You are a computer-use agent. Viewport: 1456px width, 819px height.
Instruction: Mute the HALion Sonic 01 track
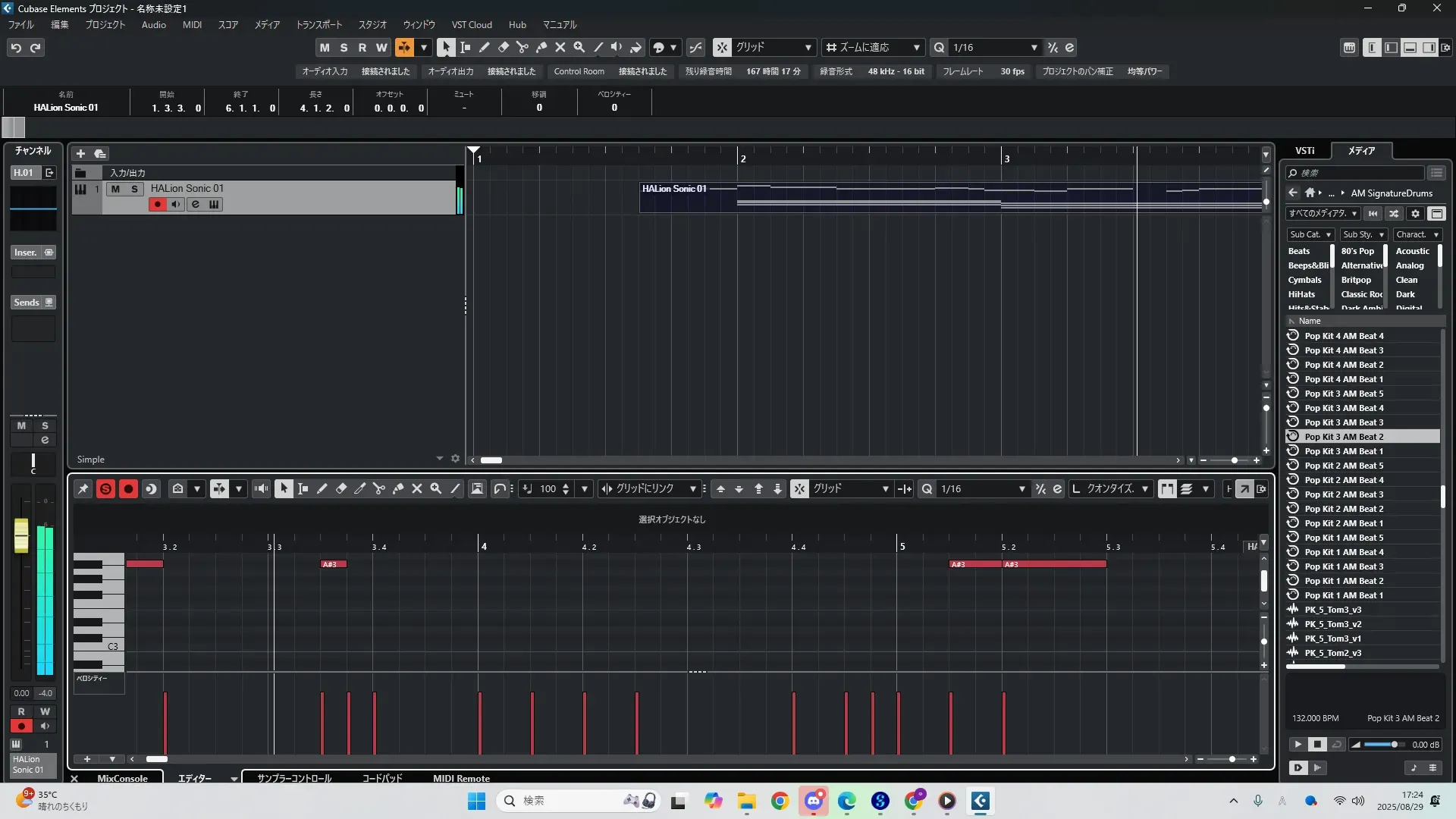[115, 189]
